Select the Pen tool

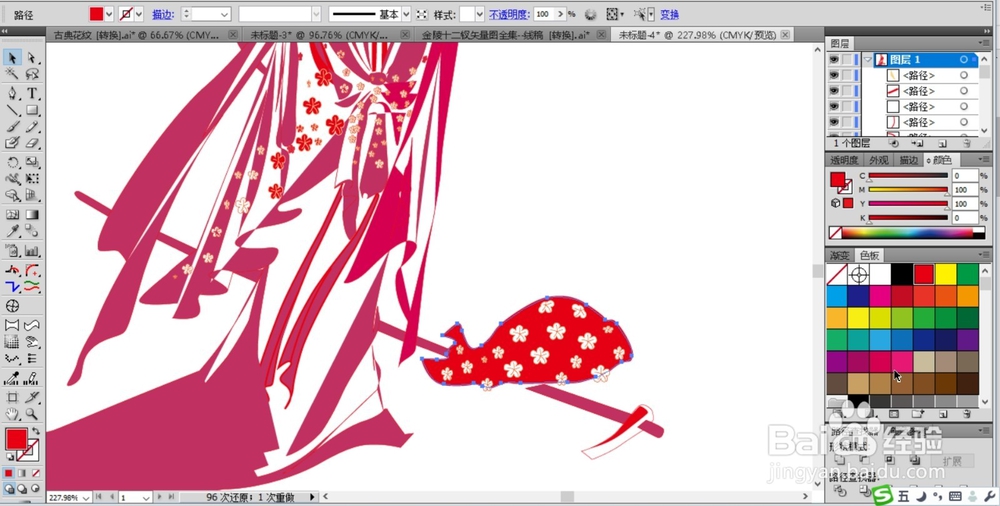point(12,94)
